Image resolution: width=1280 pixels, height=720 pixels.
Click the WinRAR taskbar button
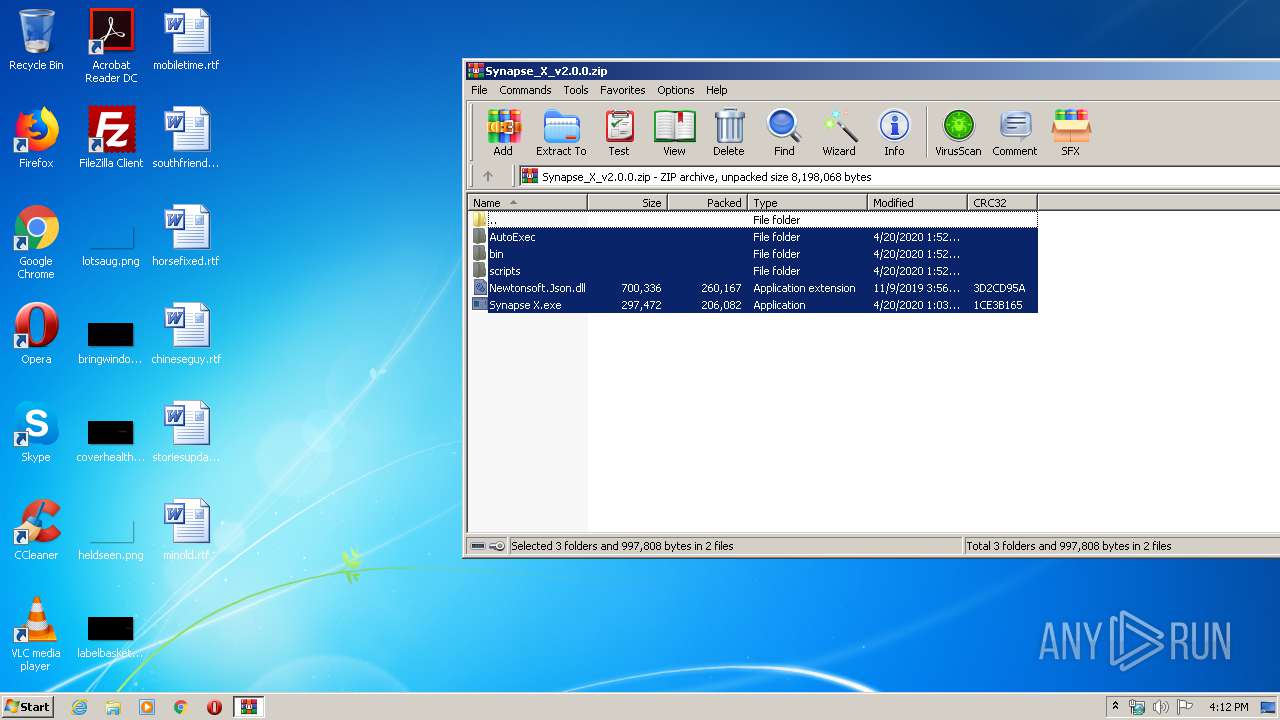pyautogui.click(x=248, y=707)
